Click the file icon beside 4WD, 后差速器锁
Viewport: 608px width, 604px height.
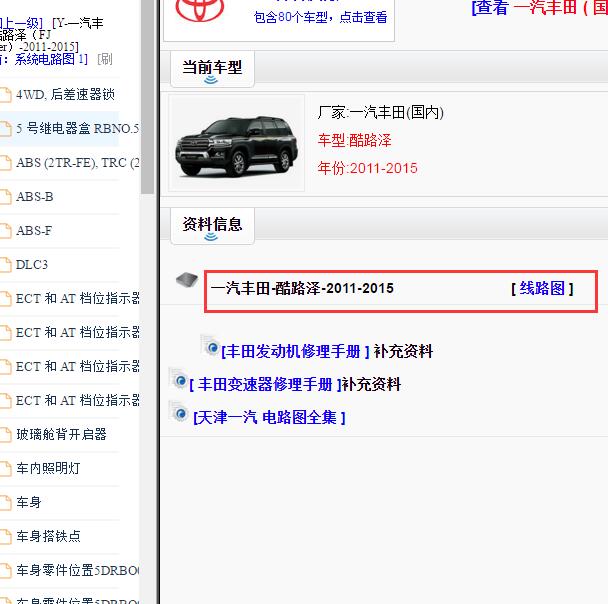coord(5,95)
